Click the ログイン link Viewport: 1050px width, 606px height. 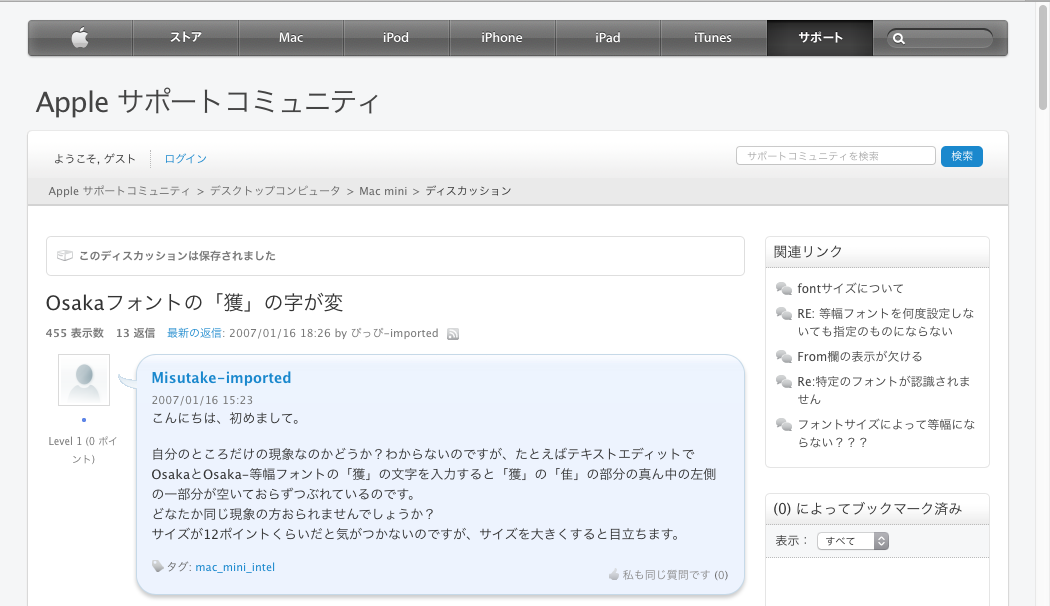185,159
